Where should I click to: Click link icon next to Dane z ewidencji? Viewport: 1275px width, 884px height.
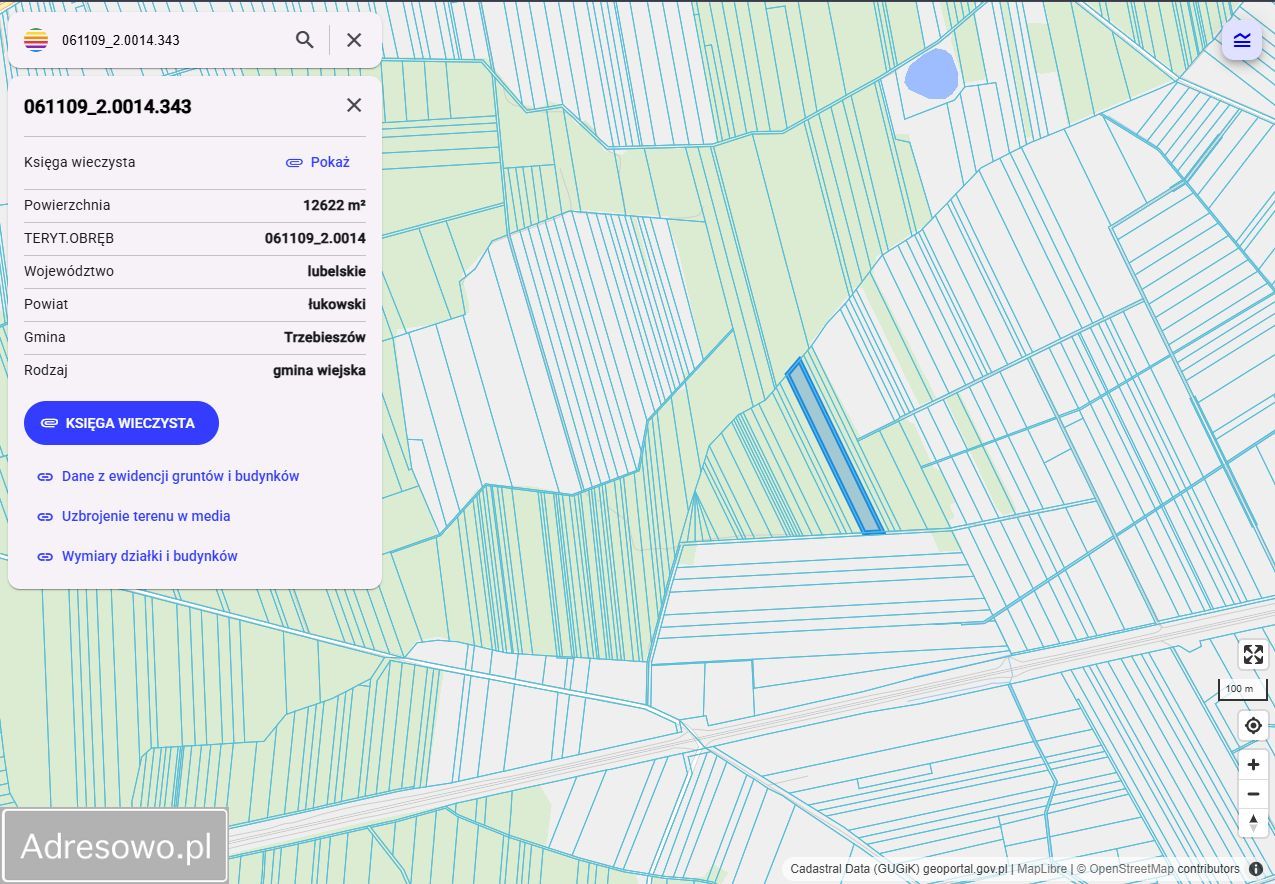point(45,477)
